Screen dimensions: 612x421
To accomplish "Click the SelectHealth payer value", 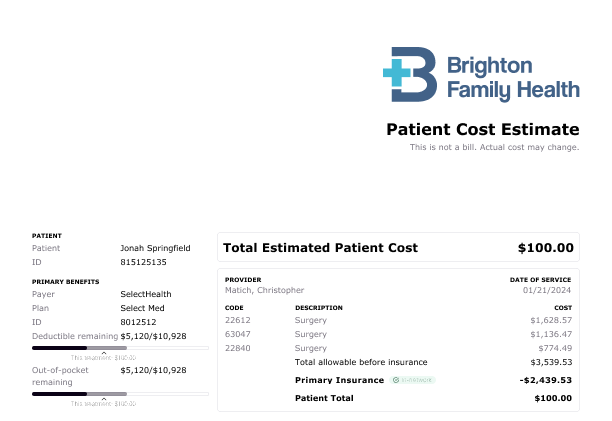I will (146, 294).
